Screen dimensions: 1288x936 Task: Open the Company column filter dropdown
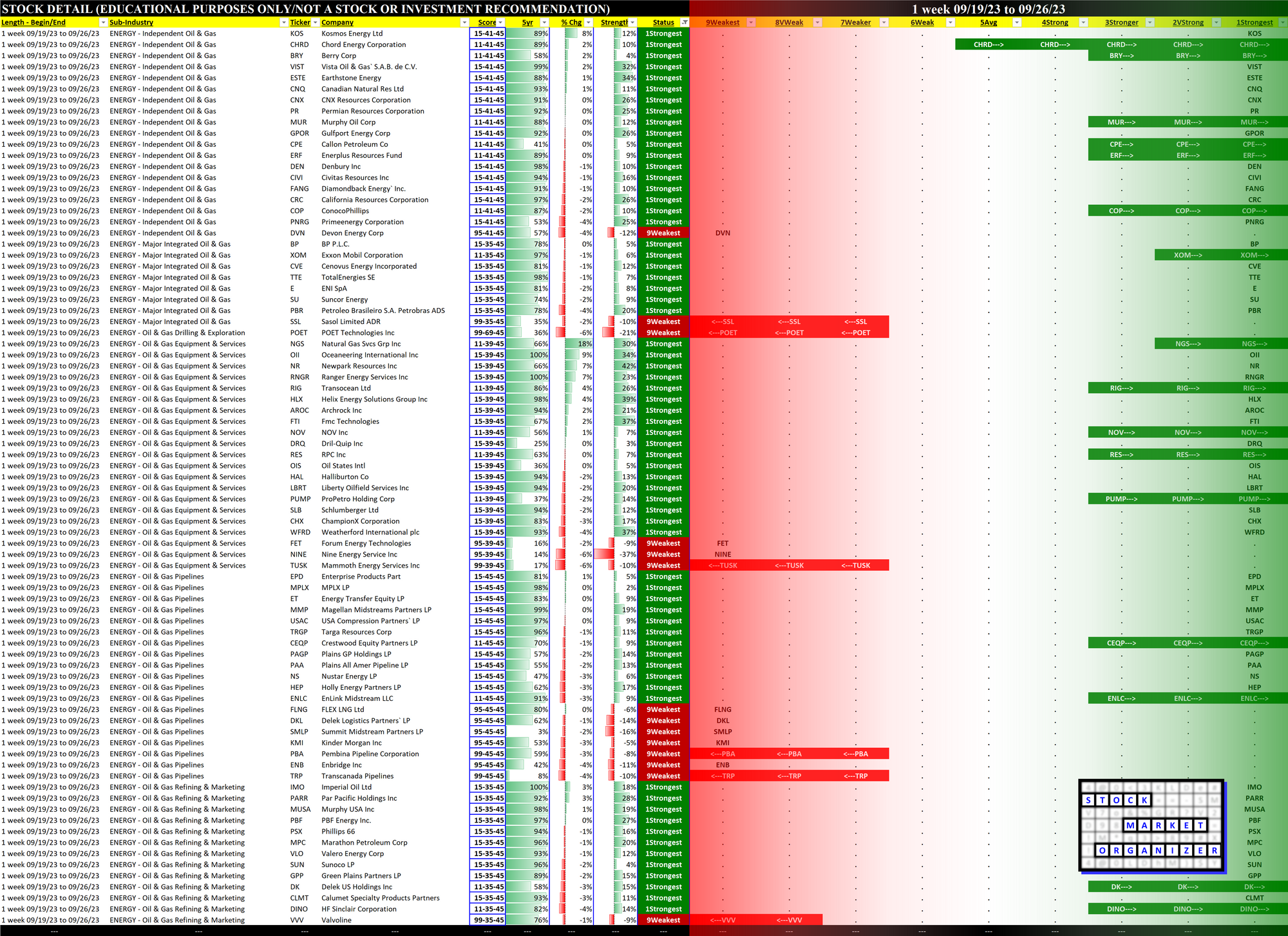(x=464, y=23)
